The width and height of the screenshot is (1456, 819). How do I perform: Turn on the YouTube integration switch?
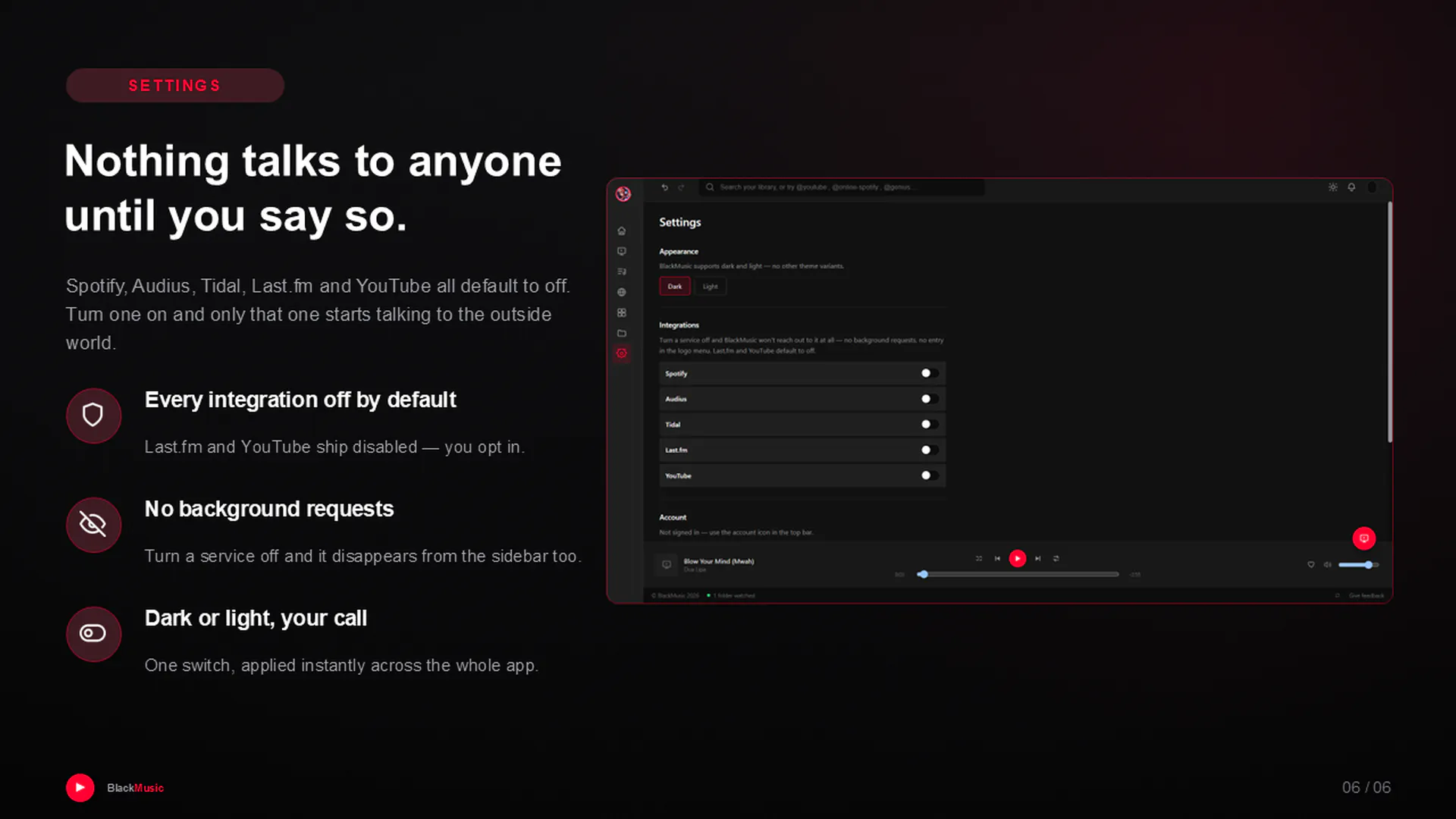pyautogui.click(x=930, y=475)
